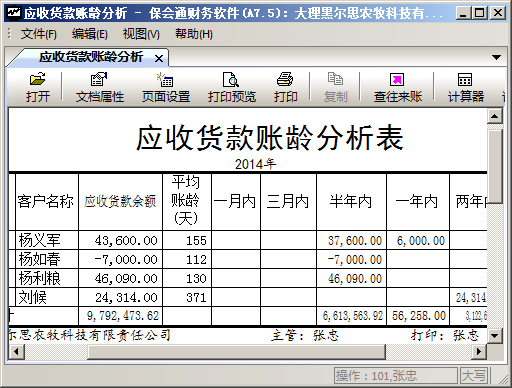Viewport: 512px width, 388px height.
Task: Click the 三月内 column header
Action: (288, 202)
